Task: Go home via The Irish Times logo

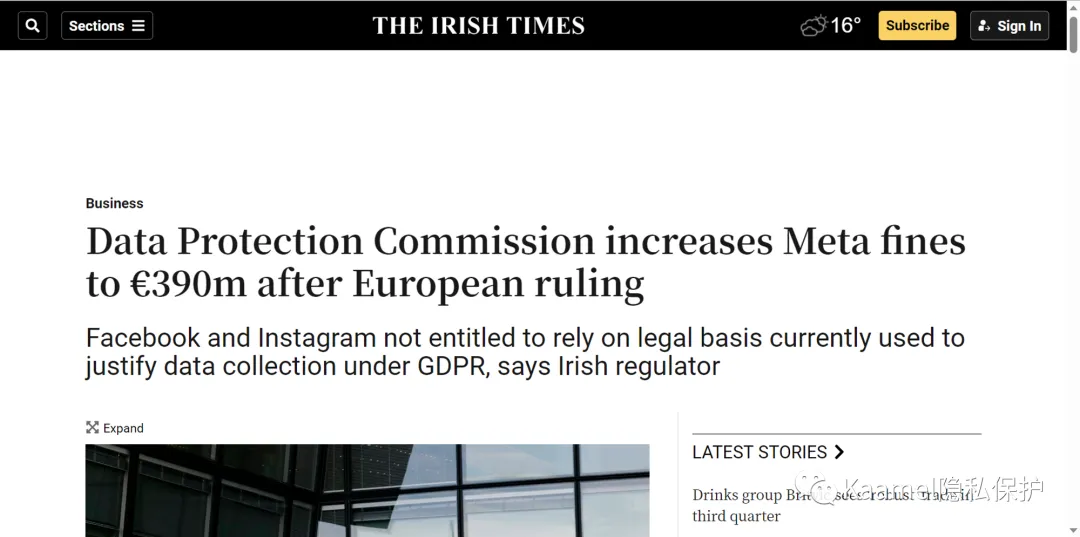Action: click(x=479, y=26)
